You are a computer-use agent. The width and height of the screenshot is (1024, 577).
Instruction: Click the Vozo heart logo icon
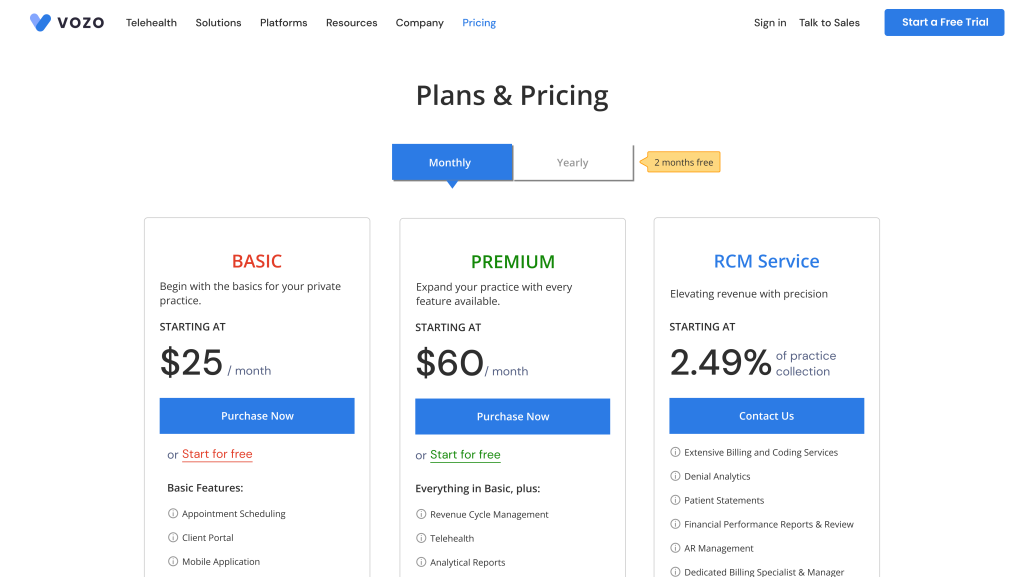40,22
